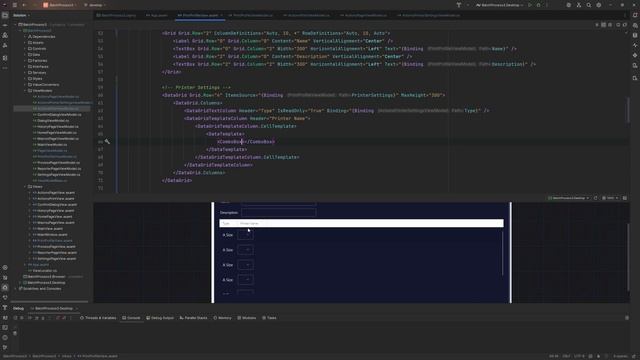Screen dimensions: 640x360
Task: Open HistoryPageViewModel.cs file
Action: coord(55,127)
